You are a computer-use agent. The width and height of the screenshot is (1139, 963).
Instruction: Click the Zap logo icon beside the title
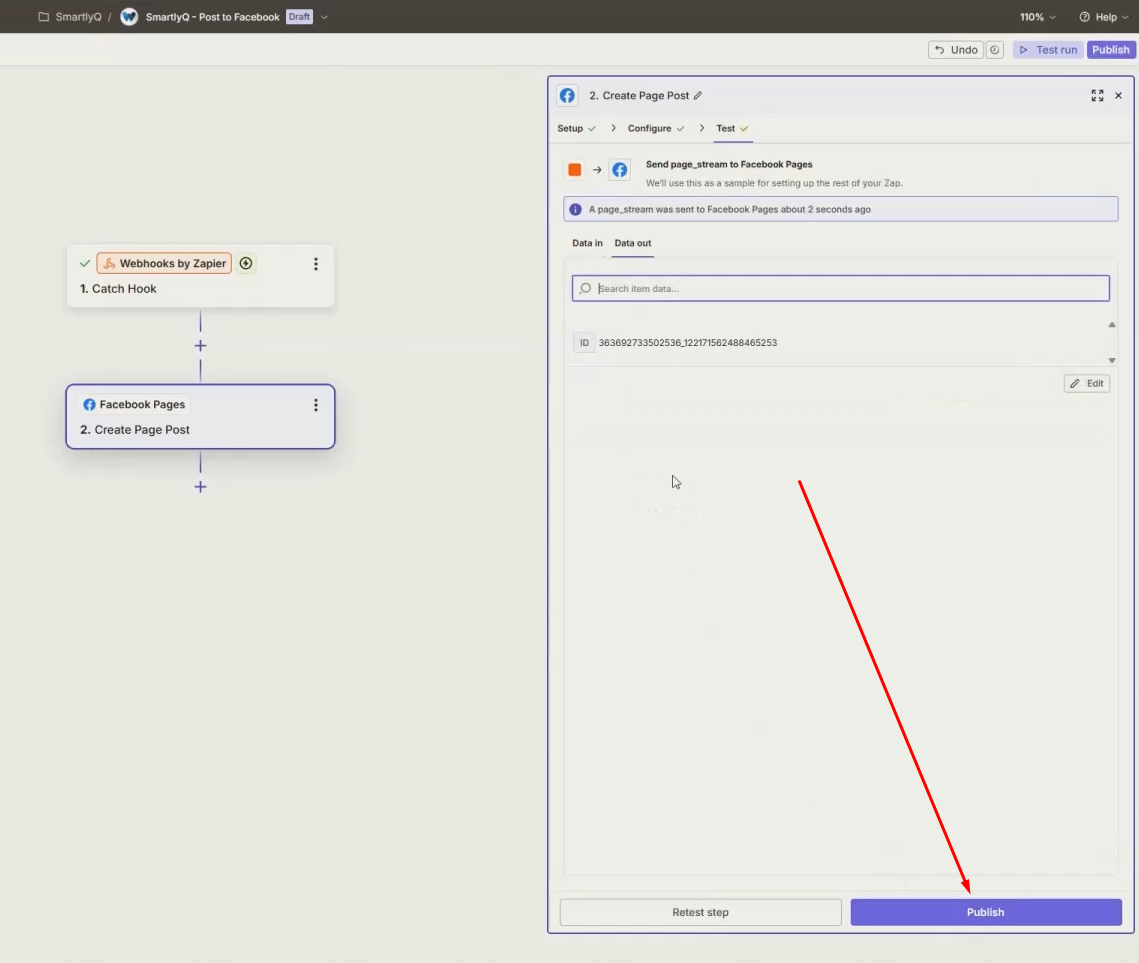point(129,17)
